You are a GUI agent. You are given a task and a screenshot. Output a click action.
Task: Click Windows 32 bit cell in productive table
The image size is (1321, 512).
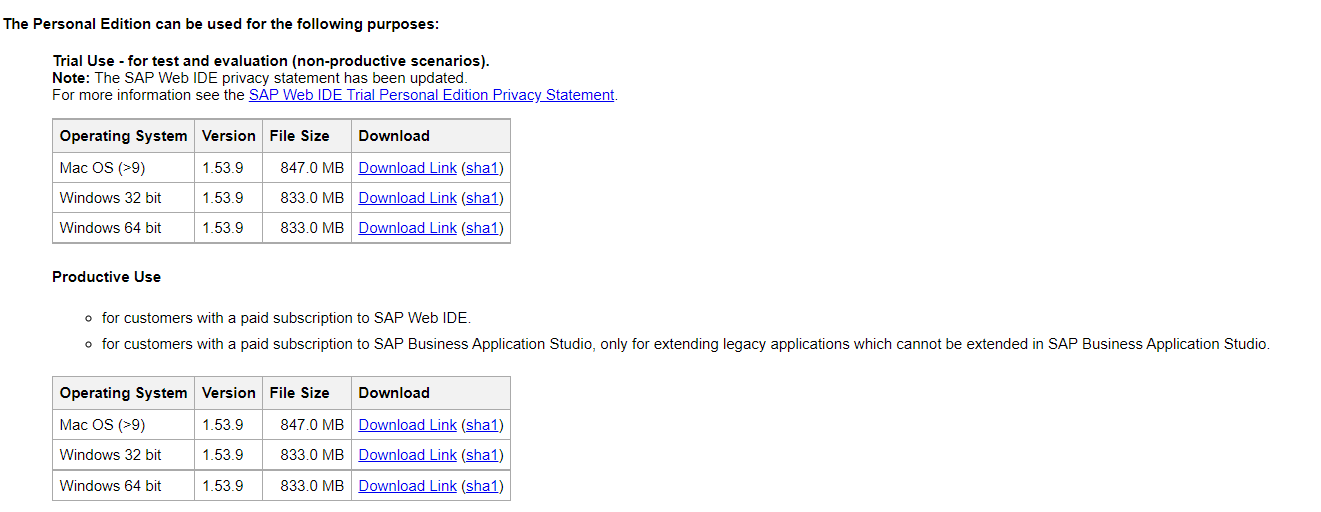tap(124, 455)
